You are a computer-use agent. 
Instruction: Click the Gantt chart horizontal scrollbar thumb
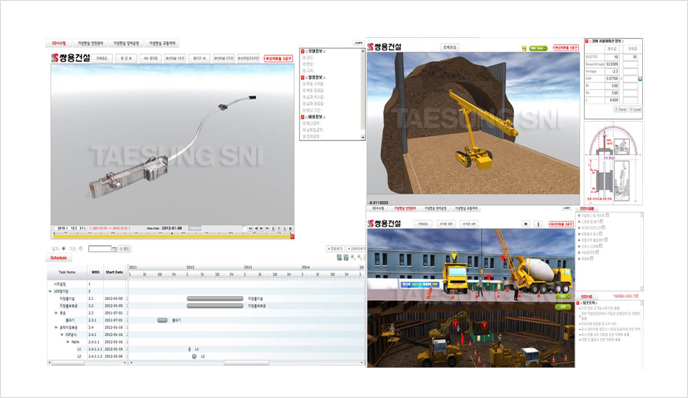tap(246, 363)
